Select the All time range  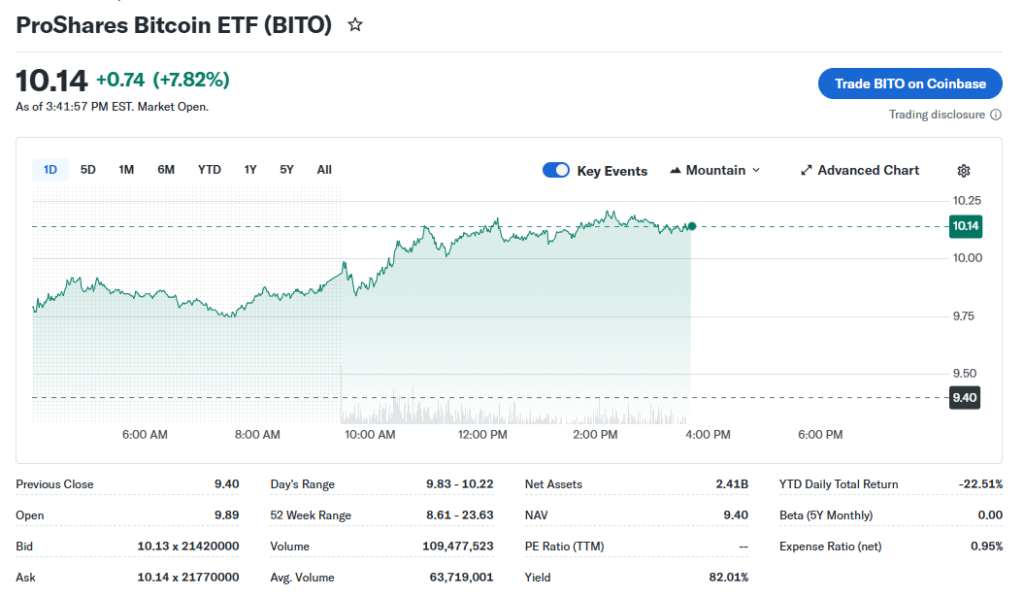[324, 170]
